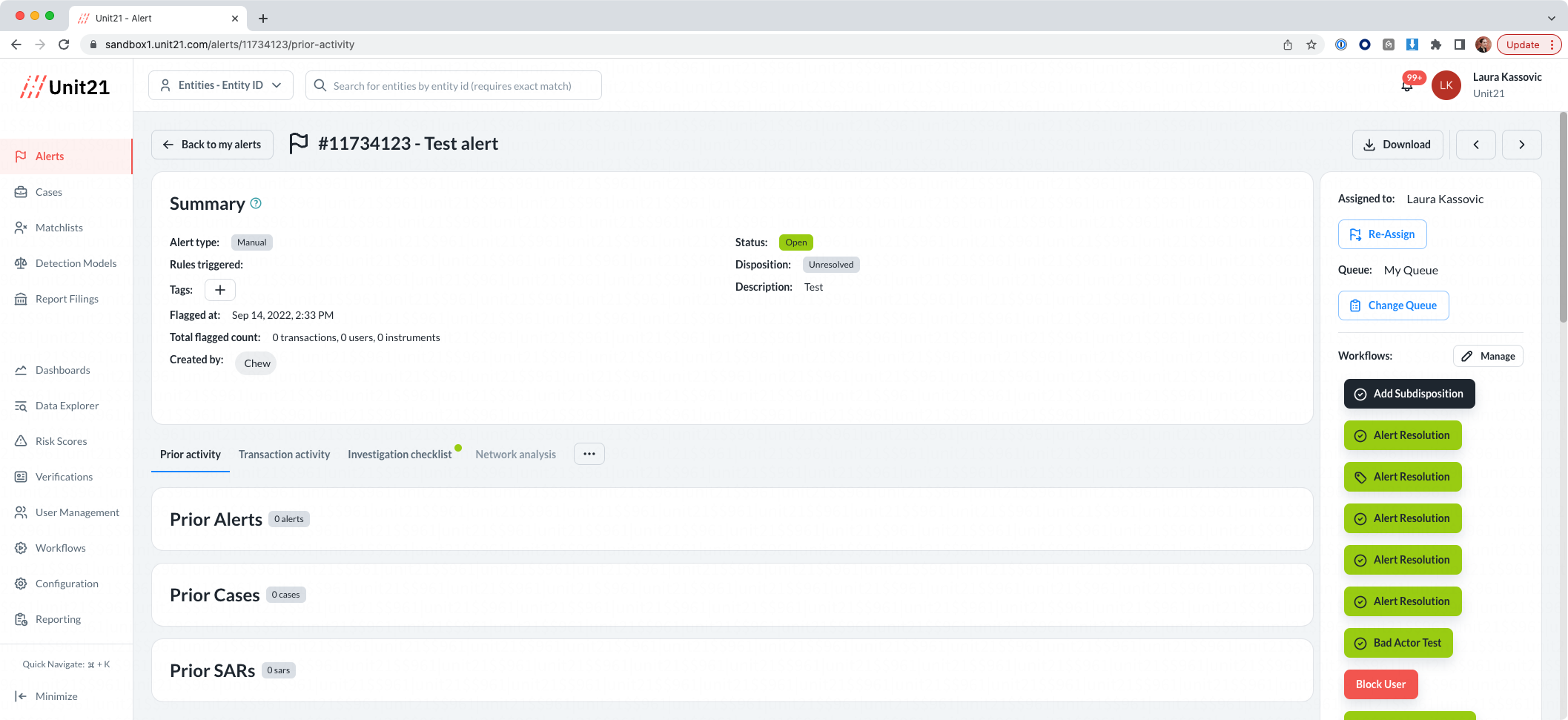This screenshot has height=720, width=1568.
Task: Open the browser tab options chevron
Action: (1551, 18)
